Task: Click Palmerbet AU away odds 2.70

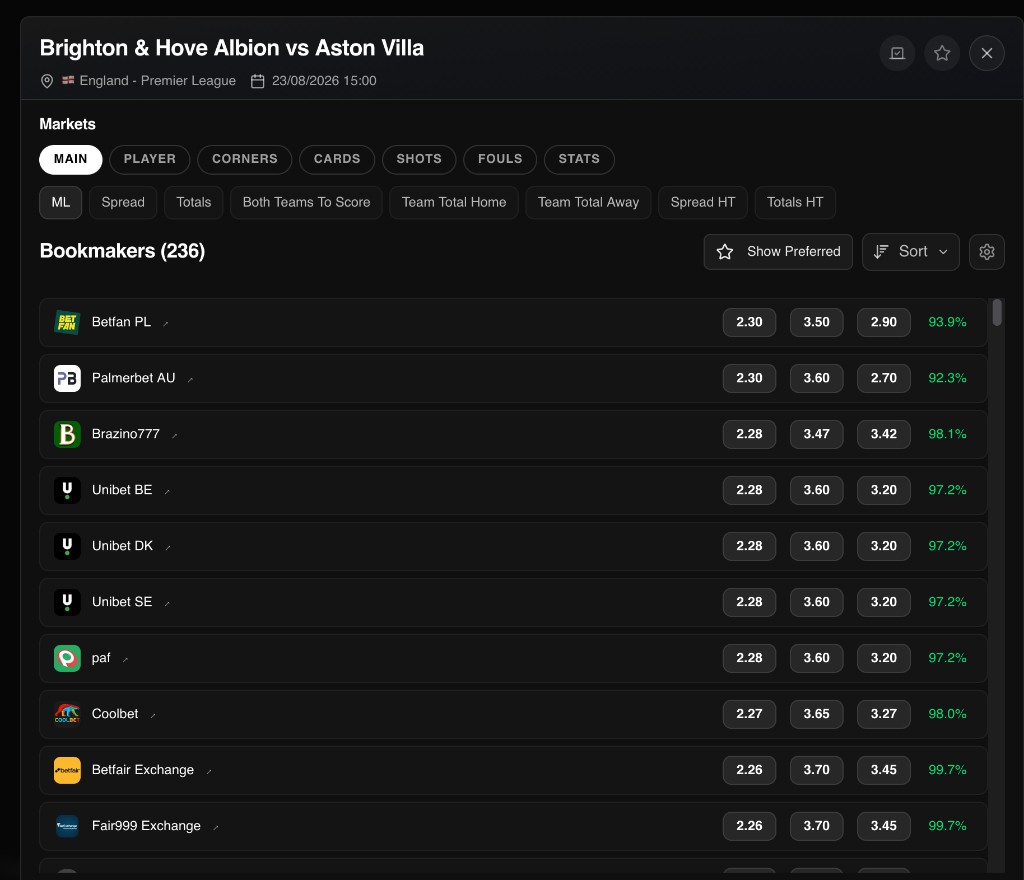Action: tap(884, 379)
